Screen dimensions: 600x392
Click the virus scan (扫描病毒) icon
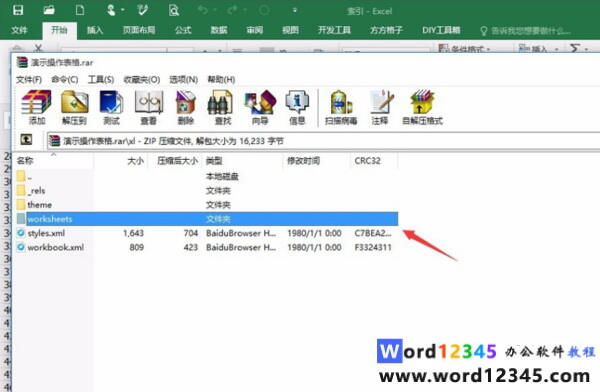coord(341,107)
